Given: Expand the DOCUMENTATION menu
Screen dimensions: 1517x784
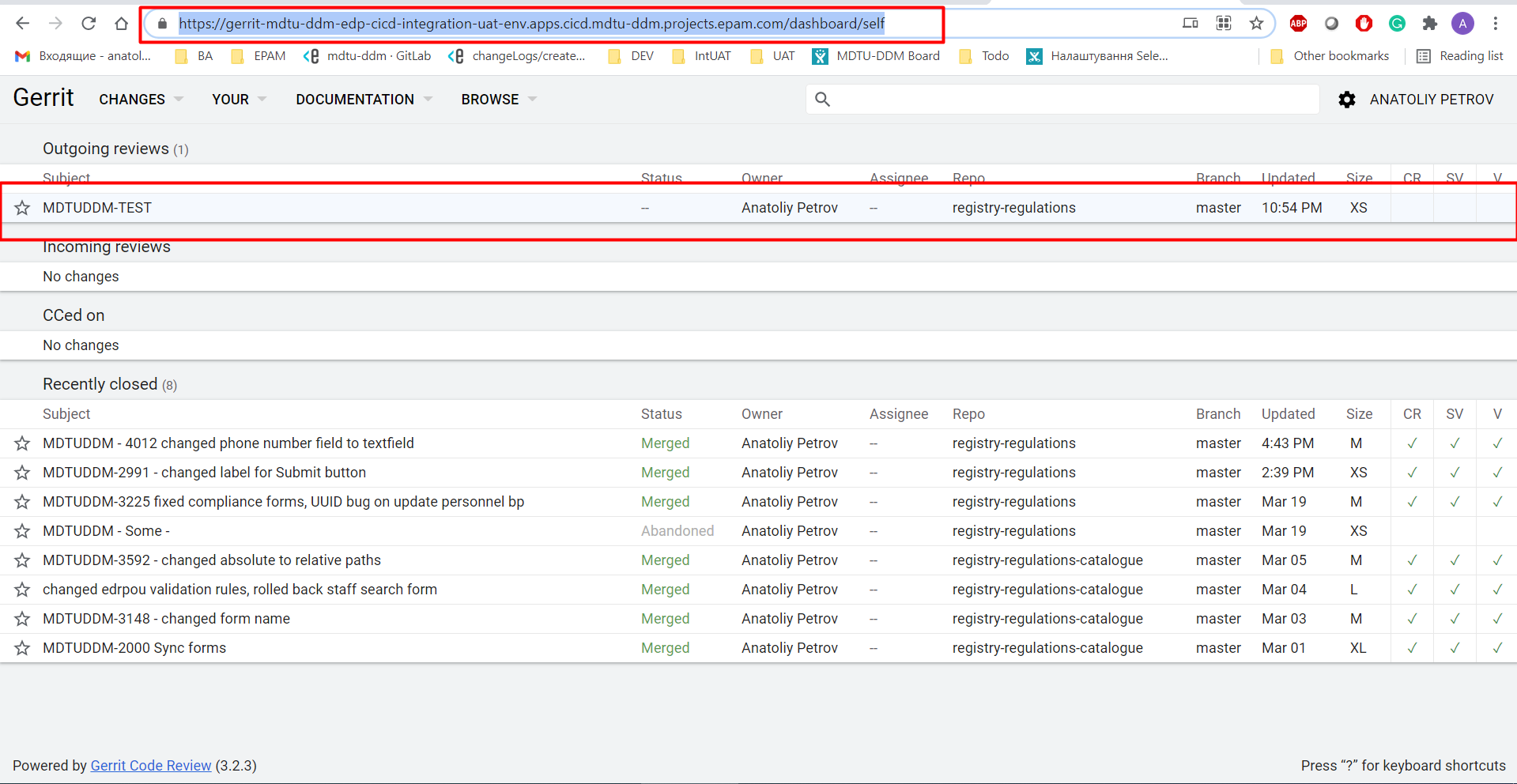Looking at the screenshot, I should coord(364,100).
